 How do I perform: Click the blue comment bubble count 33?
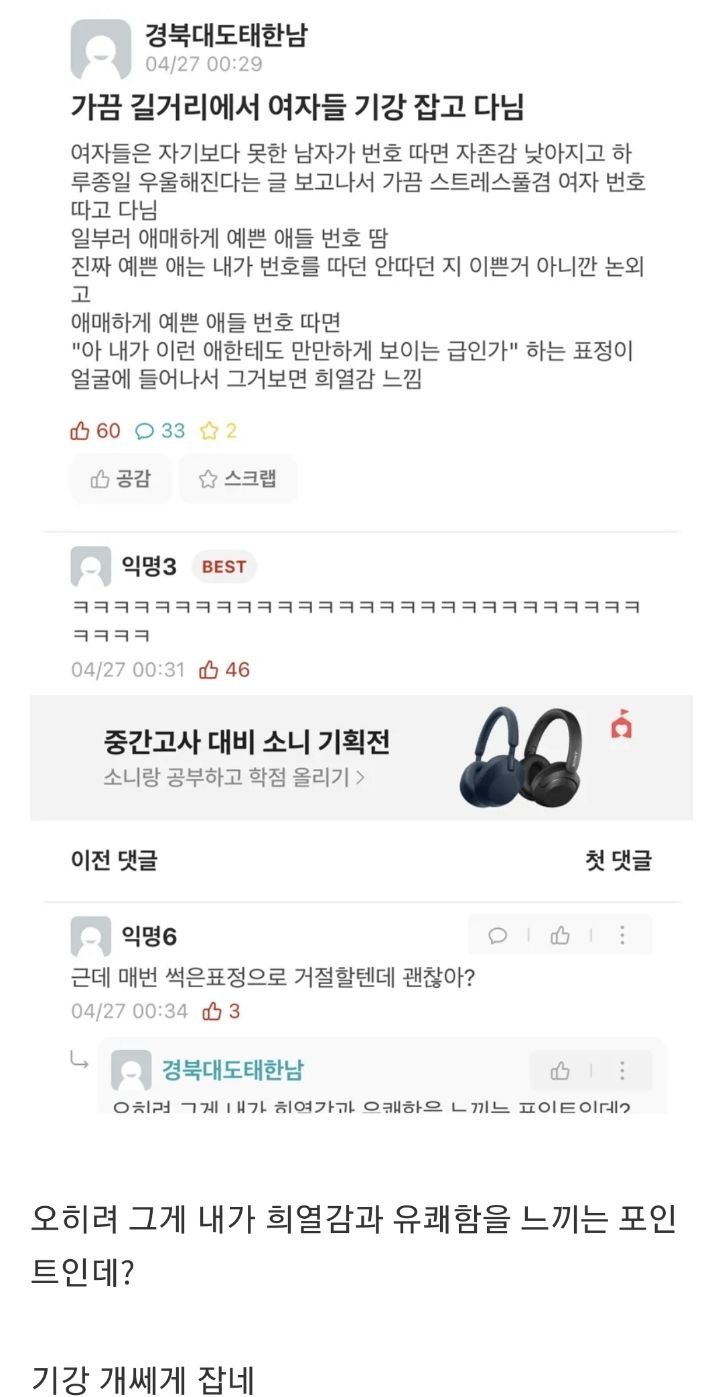coord(160,431)
